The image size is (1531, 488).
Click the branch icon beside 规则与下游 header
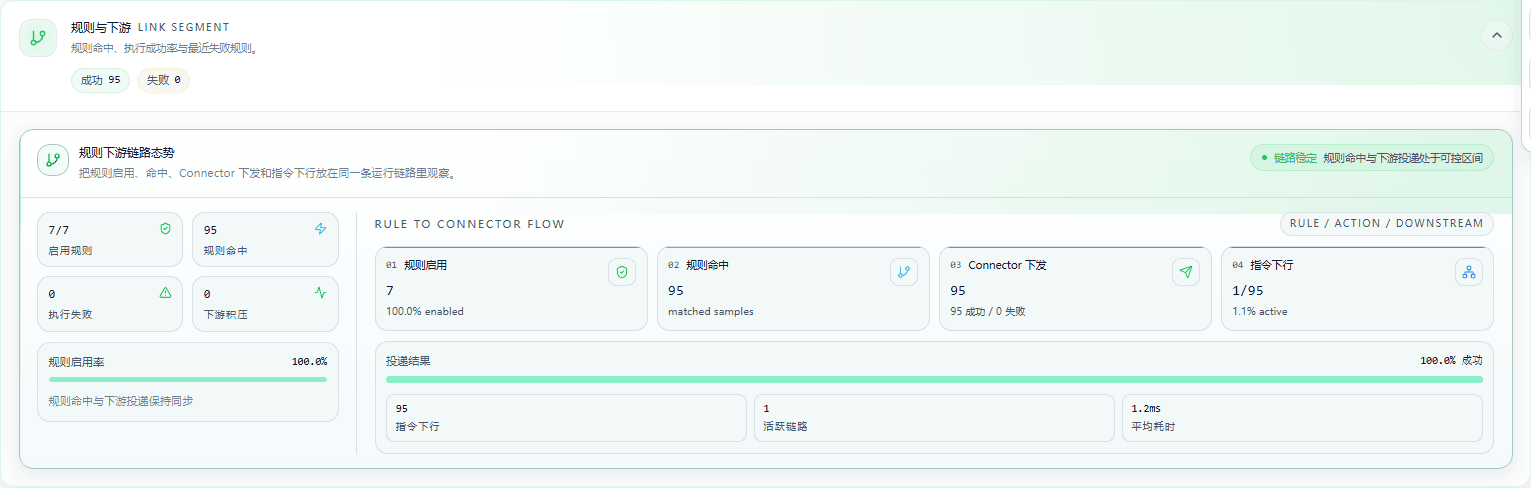[38, 38]
